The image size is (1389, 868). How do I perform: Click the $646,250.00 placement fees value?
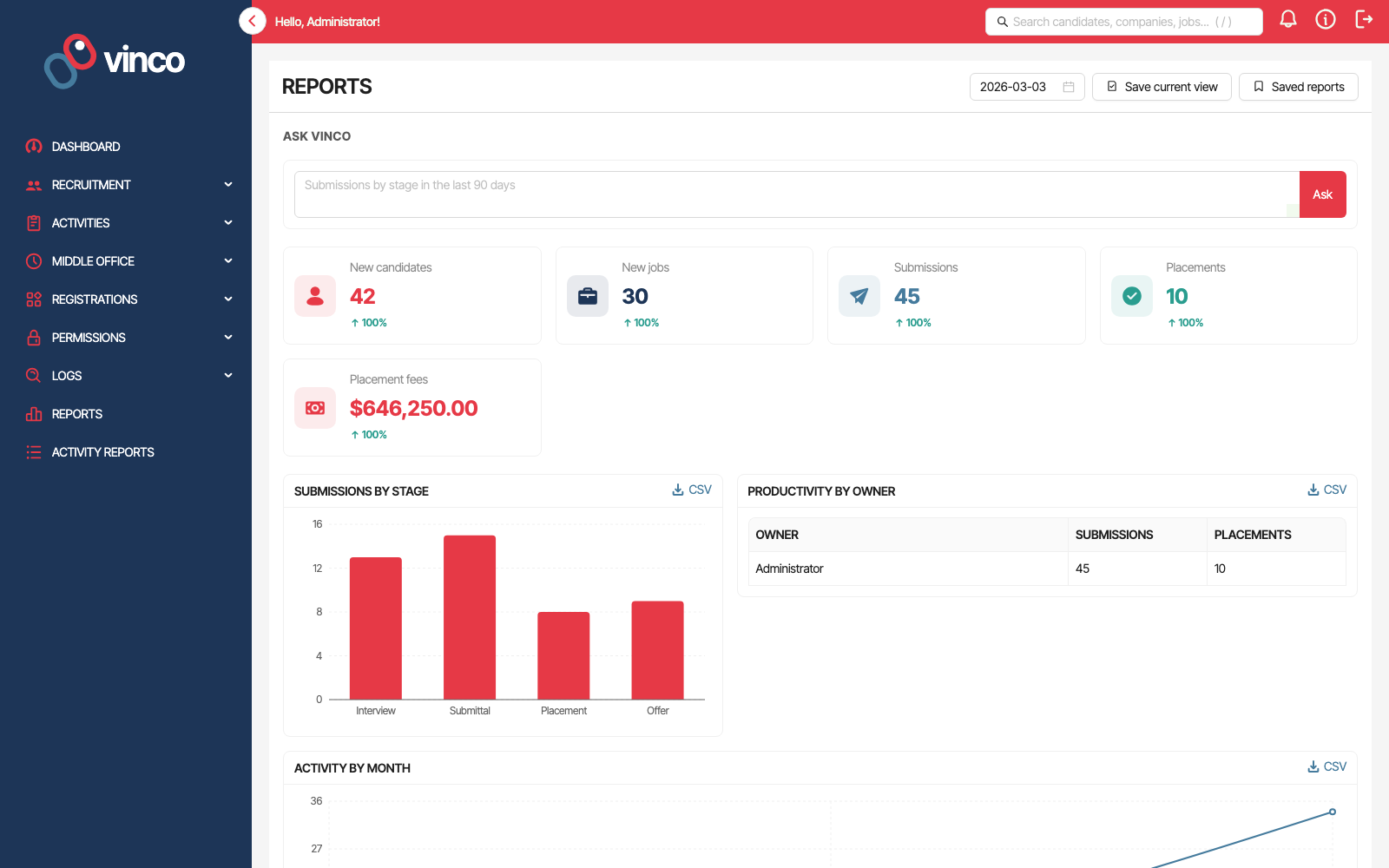click(413, 408)
